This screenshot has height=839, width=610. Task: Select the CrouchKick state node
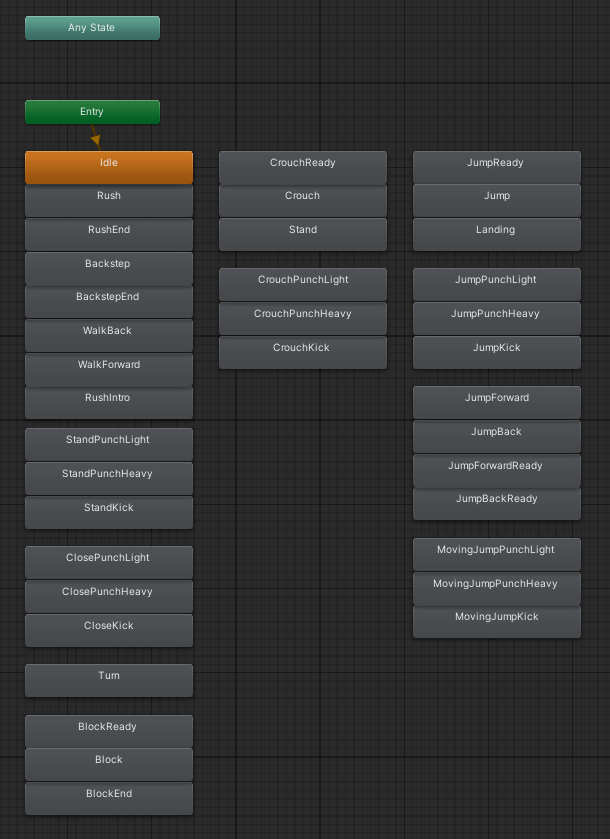tap(302, 352)
